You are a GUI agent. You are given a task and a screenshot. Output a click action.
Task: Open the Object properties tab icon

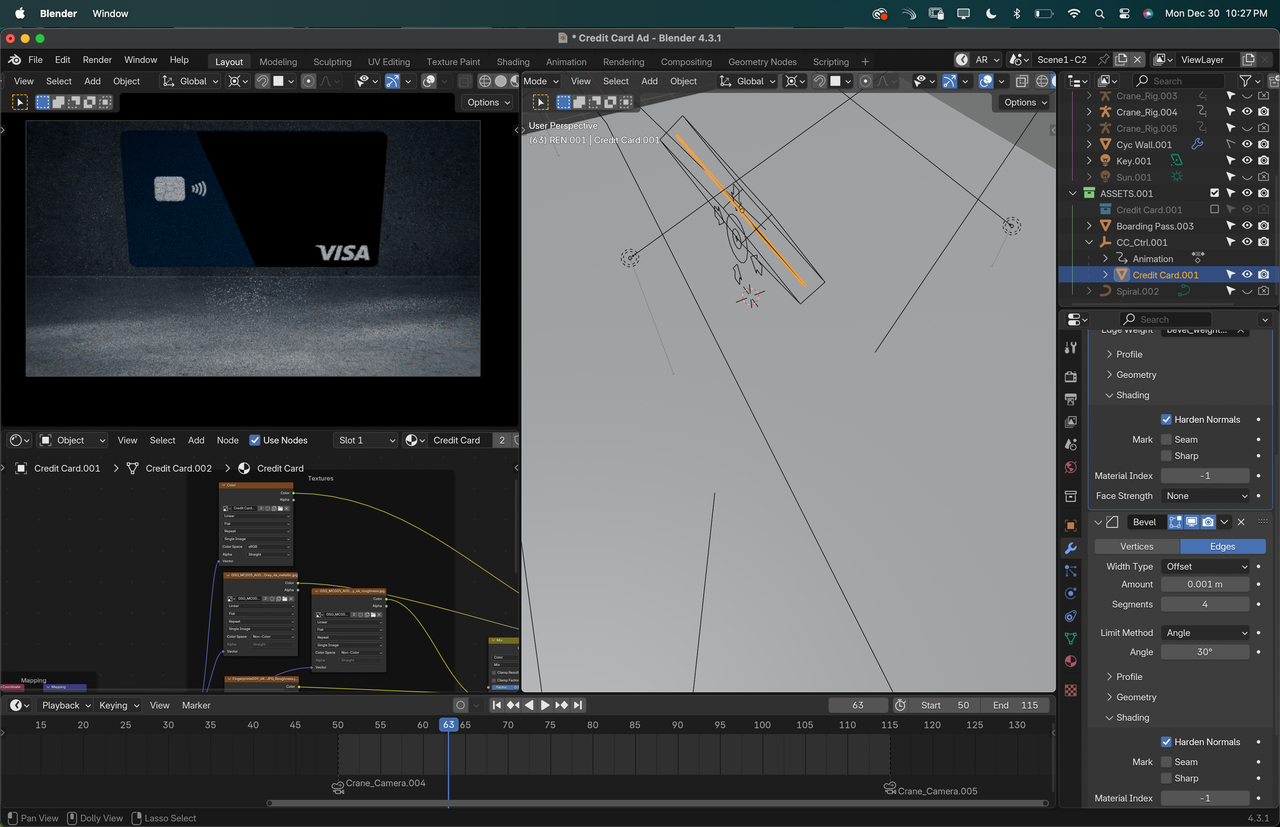[1071, 525]
